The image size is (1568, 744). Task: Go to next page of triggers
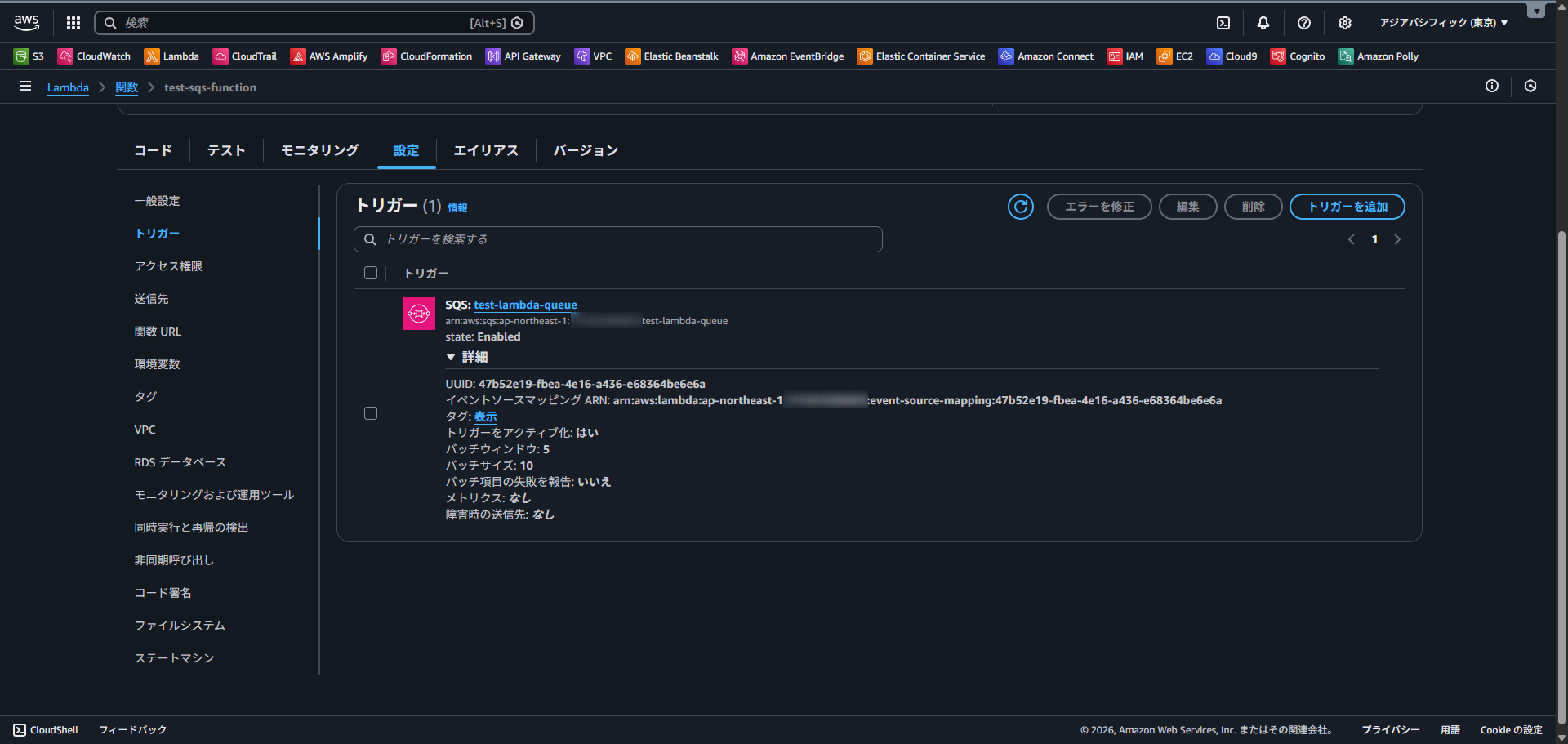coord(1397,239)
